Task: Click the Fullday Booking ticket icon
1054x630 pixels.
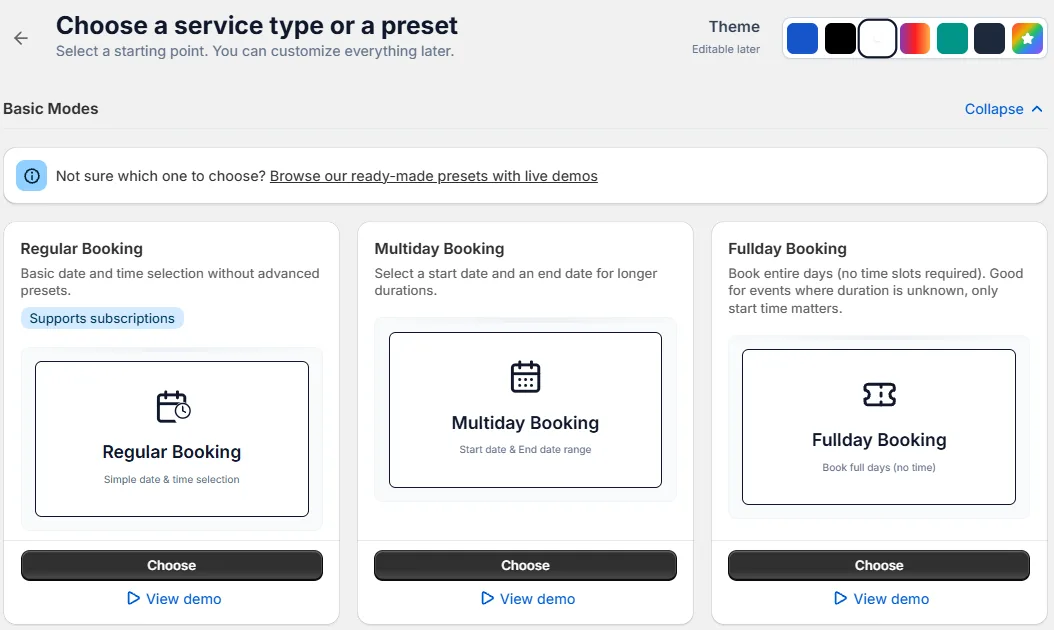Action: [x=879, y=395]
